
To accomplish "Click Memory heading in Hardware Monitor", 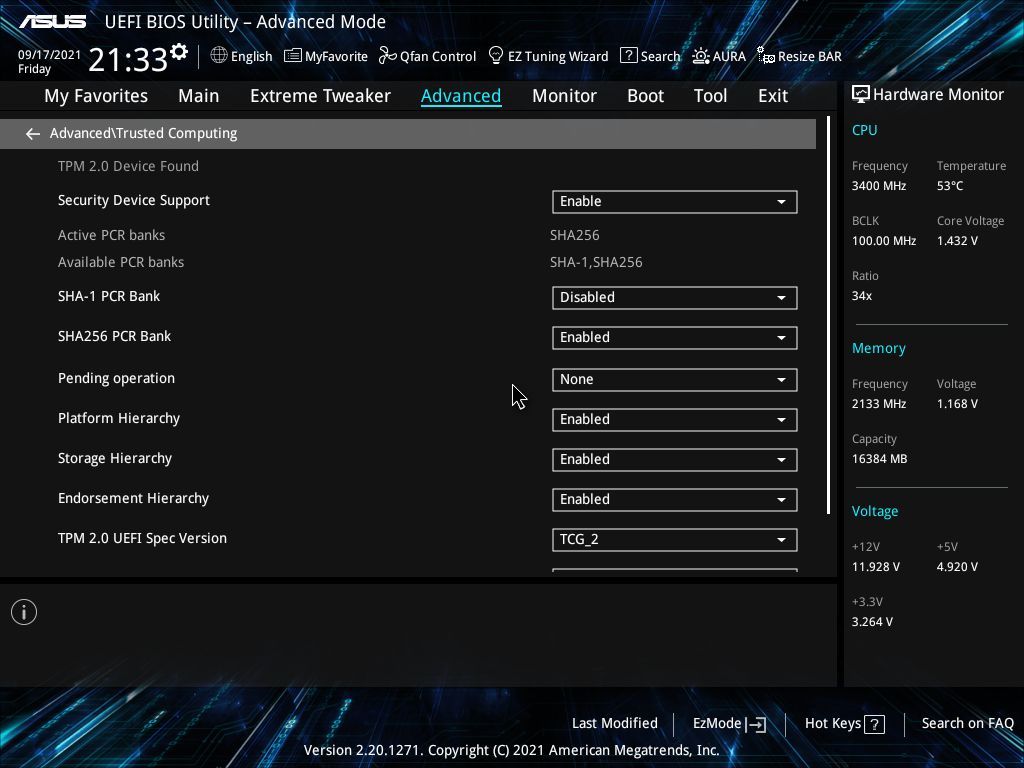I will coord(878,348).
